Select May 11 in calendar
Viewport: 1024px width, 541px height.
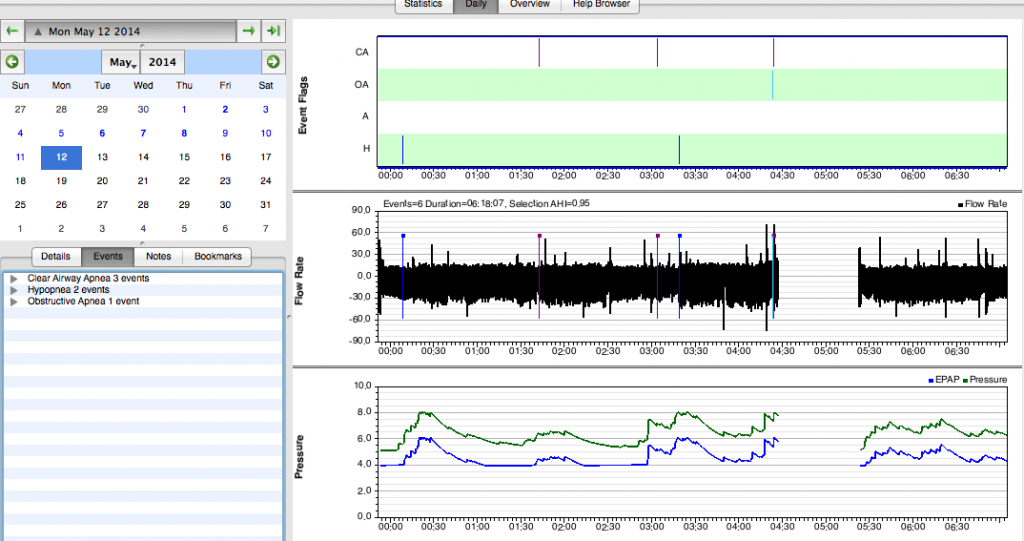[20, 157]
